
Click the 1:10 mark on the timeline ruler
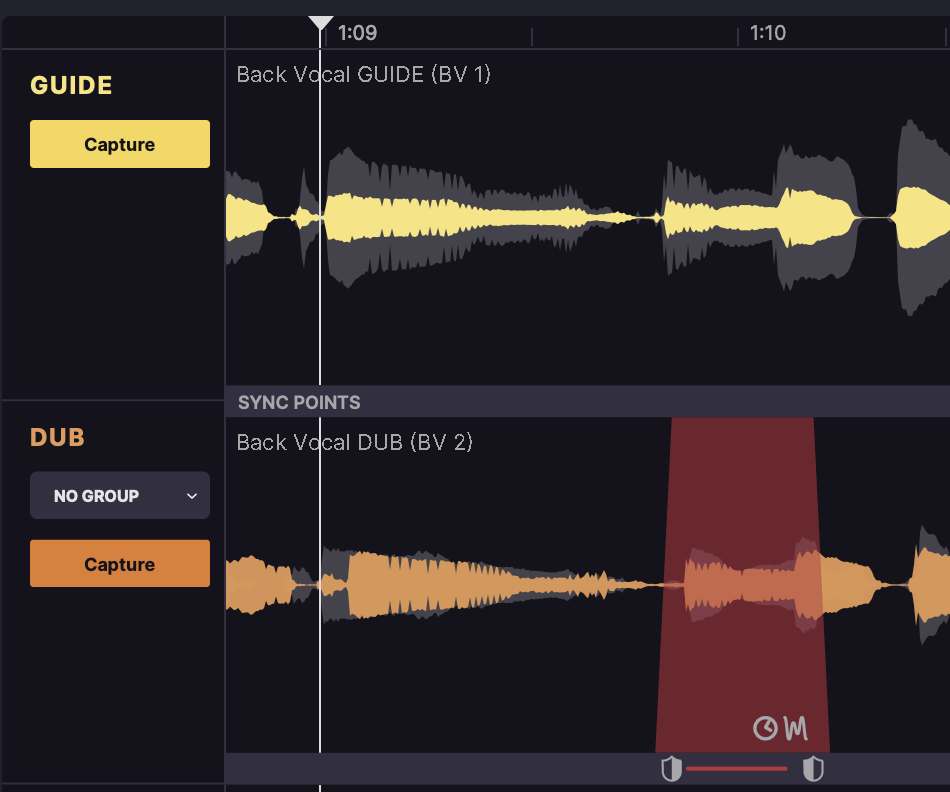(x=767, y=33)
